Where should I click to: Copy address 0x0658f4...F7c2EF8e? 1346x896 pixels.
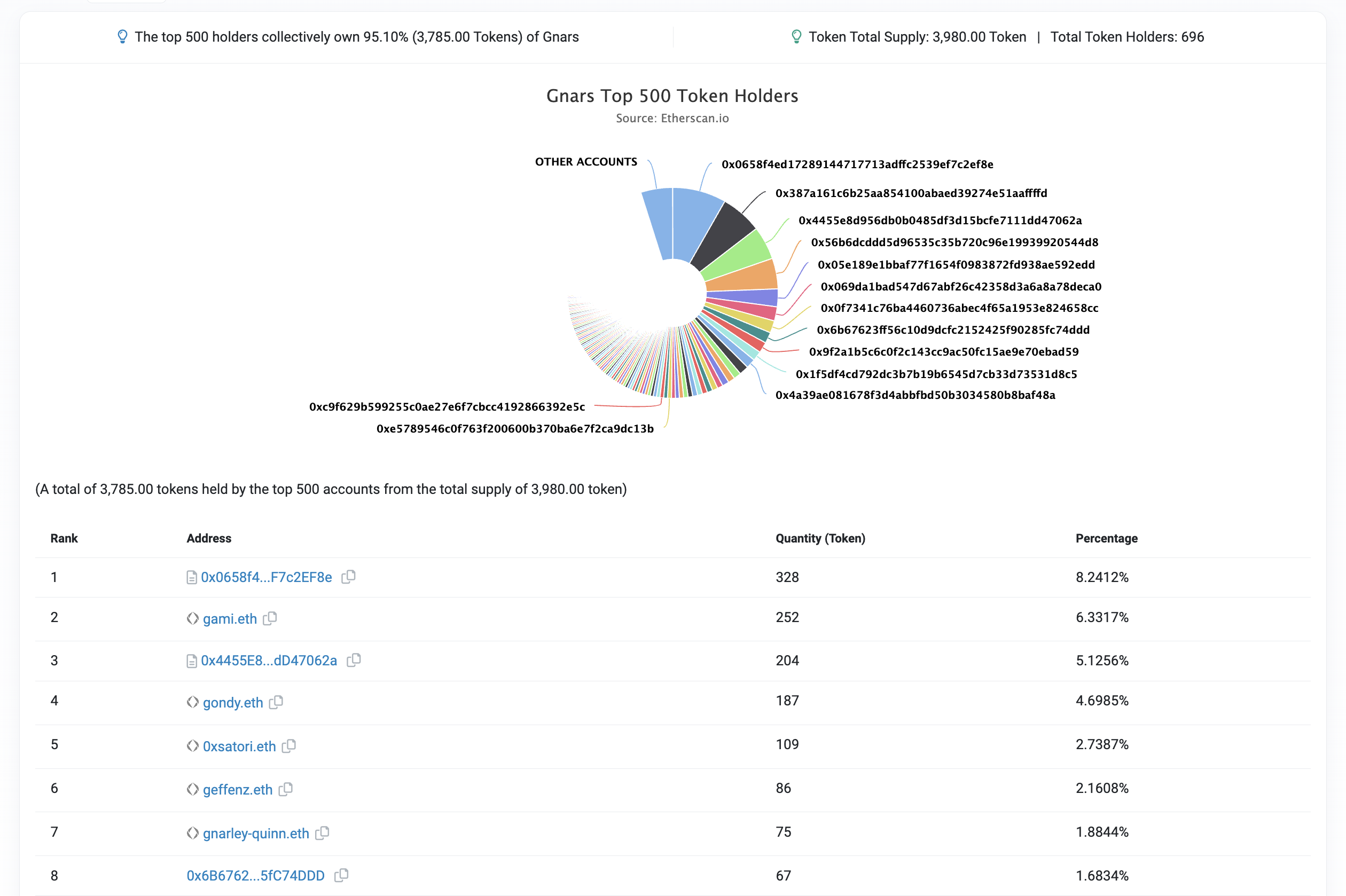tap(348, 577)
